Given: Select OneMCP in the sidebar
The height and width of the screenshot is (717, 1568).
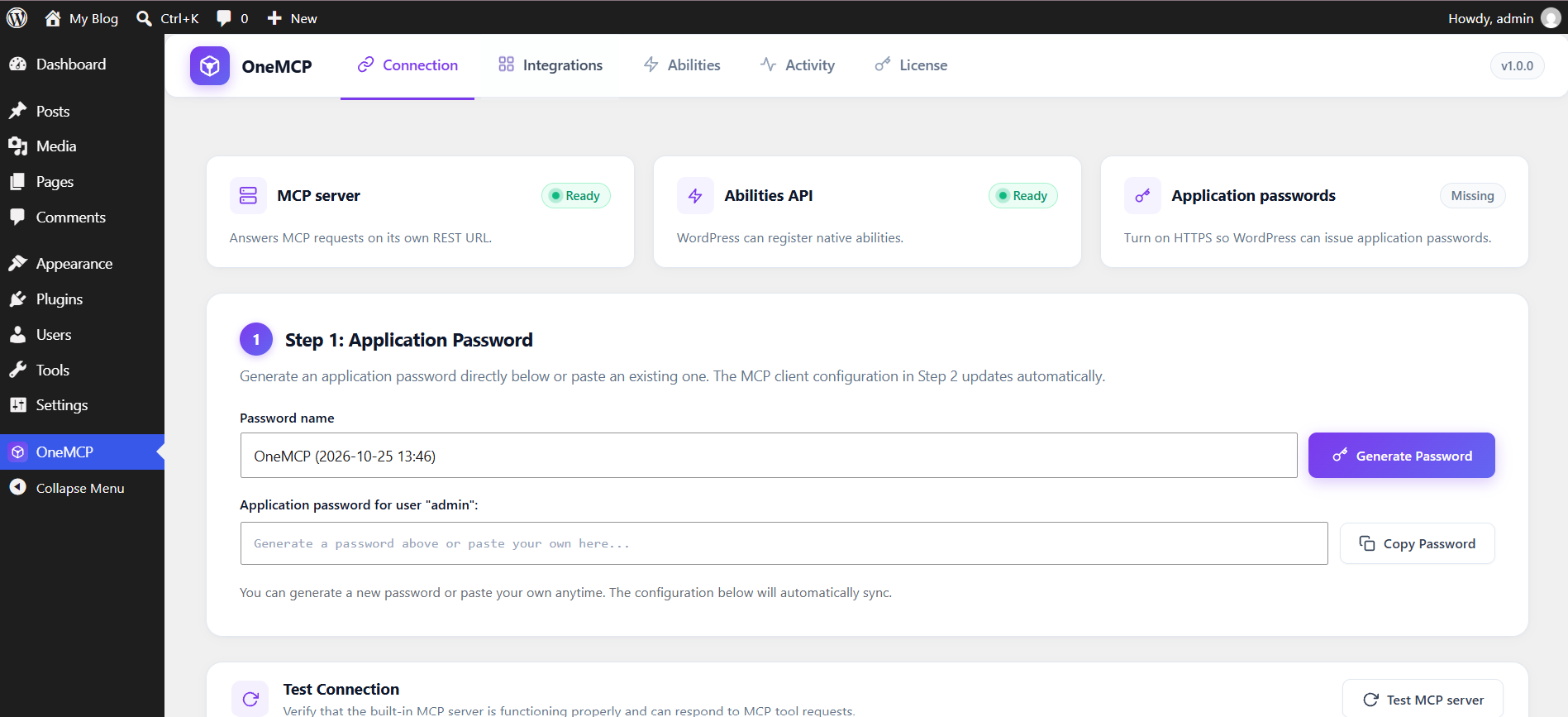Looking at the screenshot, I should 82,452.
